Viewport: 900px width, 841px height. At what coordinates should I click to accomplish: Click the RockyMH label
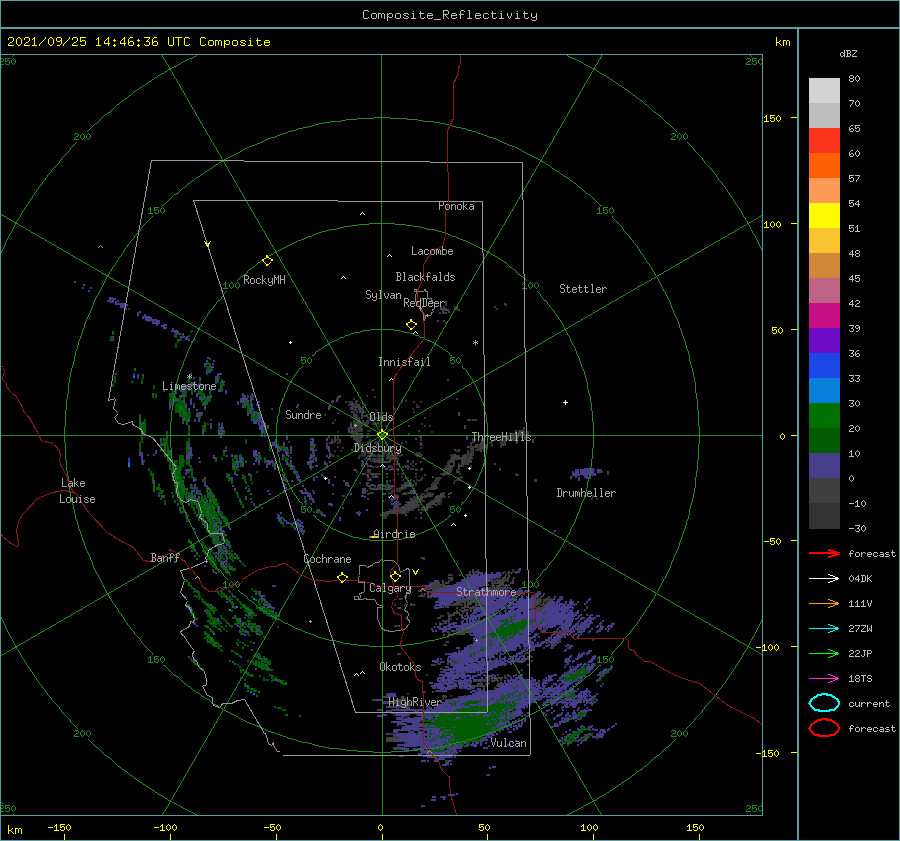click(264, 280)
